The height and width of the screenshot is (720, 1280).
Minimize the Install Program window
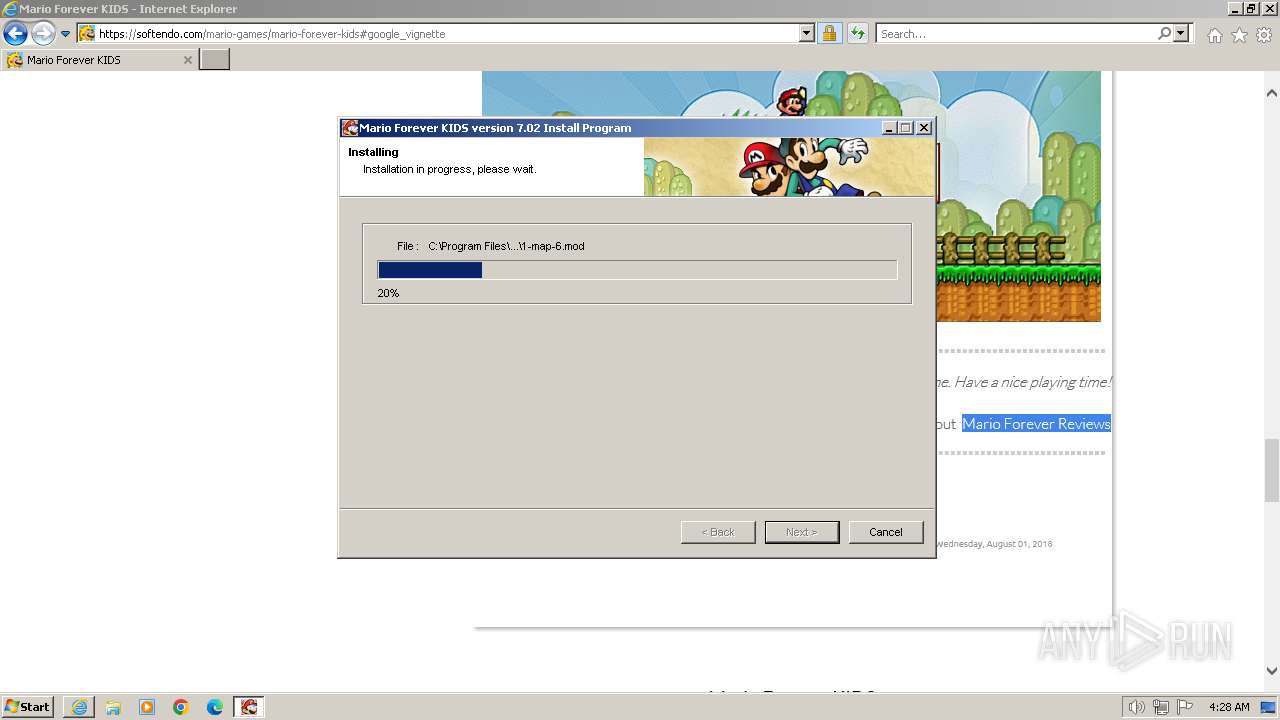(x=889, y=128)
